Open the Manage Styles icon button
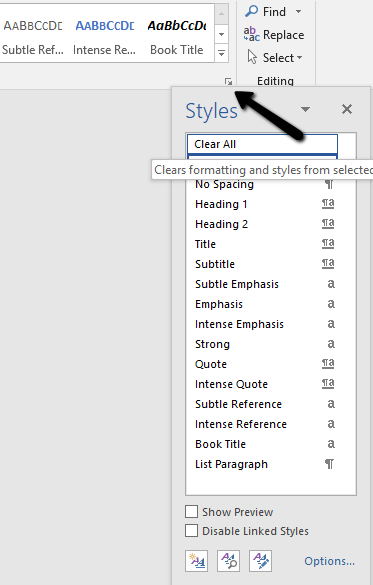 [260, 560]
